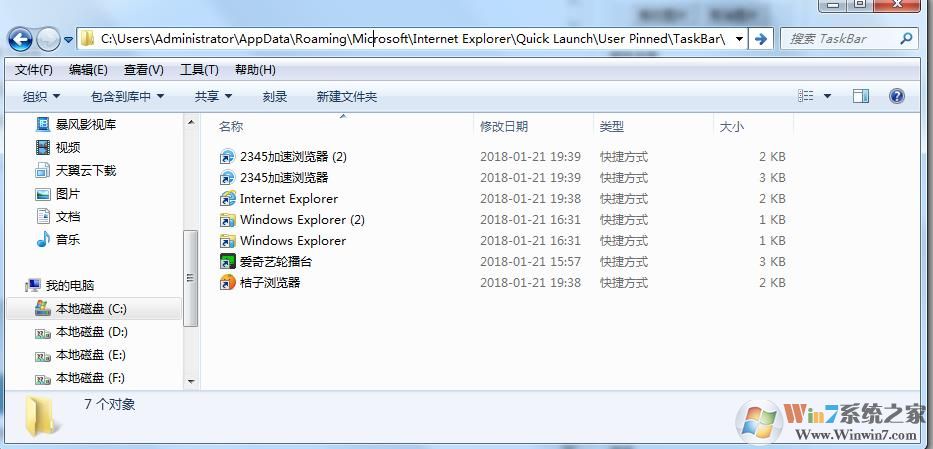This screenshot has width=933, height=449.
Task: Click the 音乐 music note icon
Action: 43,240
